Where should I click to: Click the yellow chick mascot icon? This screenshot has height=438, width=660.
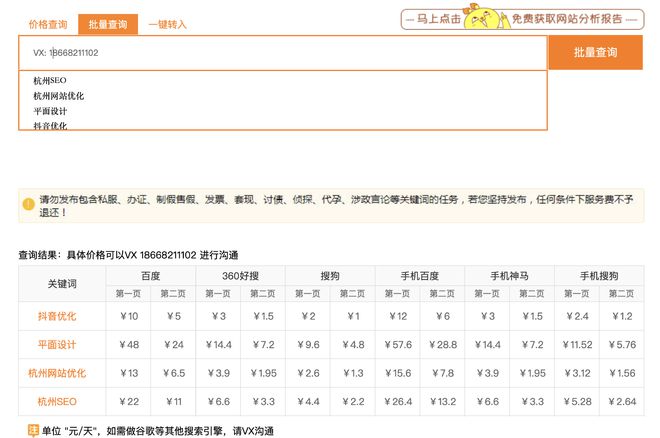[482, 17]
